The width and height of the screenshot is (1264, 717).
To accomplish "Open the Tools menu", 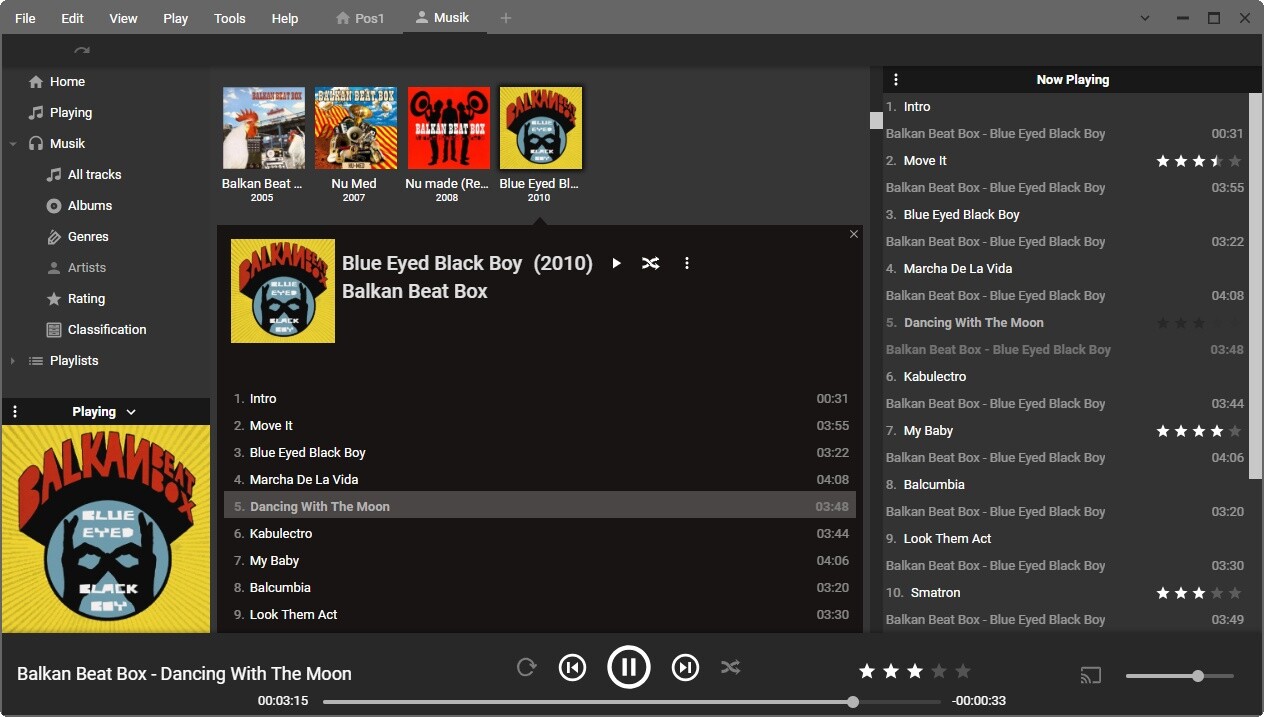I will click(229, 17).
